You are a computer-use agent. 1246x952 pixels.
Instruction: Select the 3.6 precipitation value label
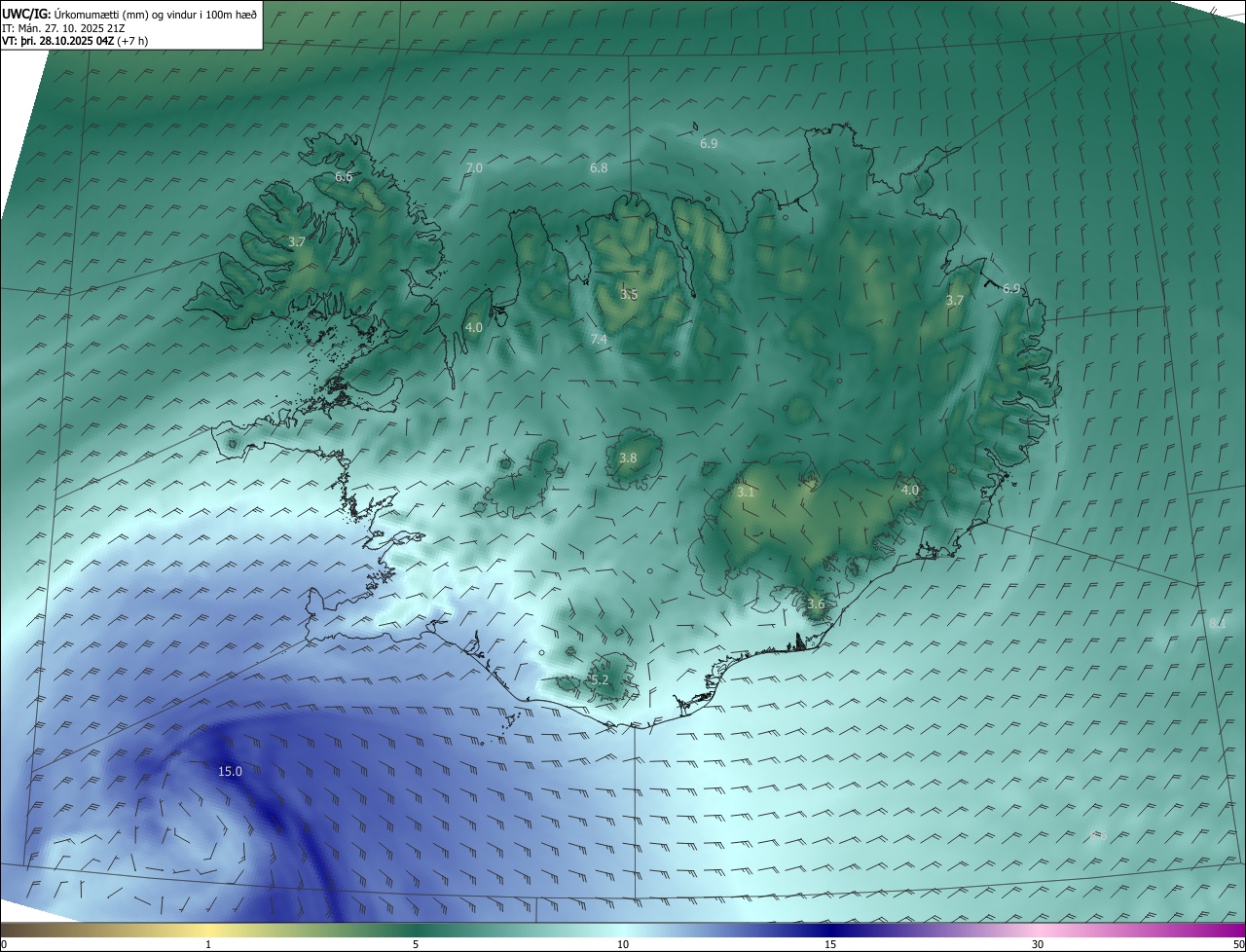click(x=816, y=604)
